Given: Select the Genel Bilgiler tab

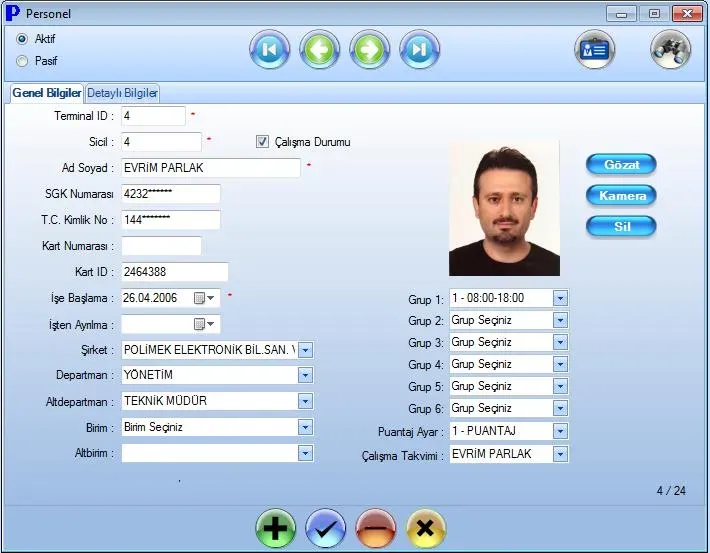Looking at the screenshot, I should click(x=46, y=93).
